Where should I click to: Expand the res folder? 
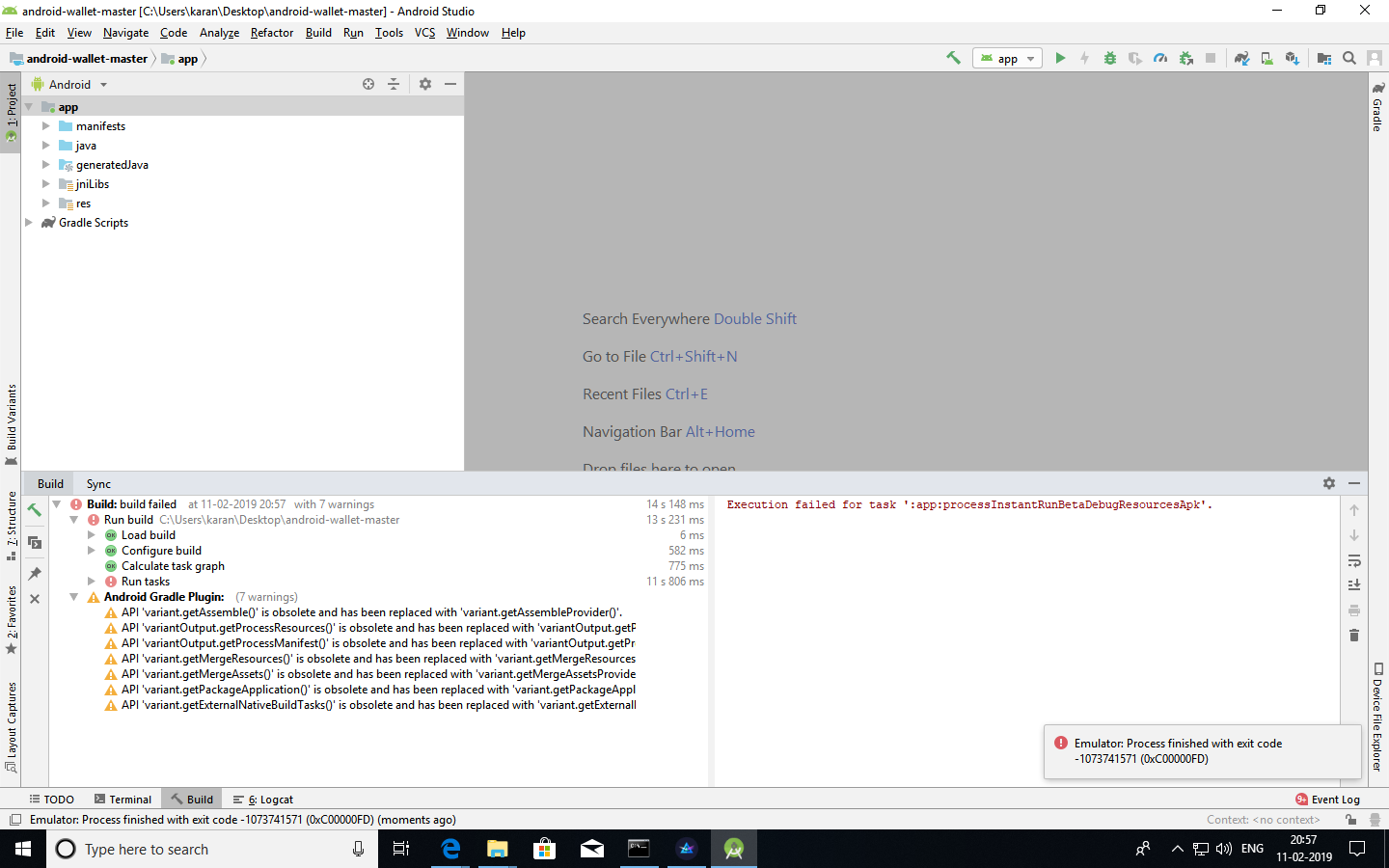coord(45,203)
